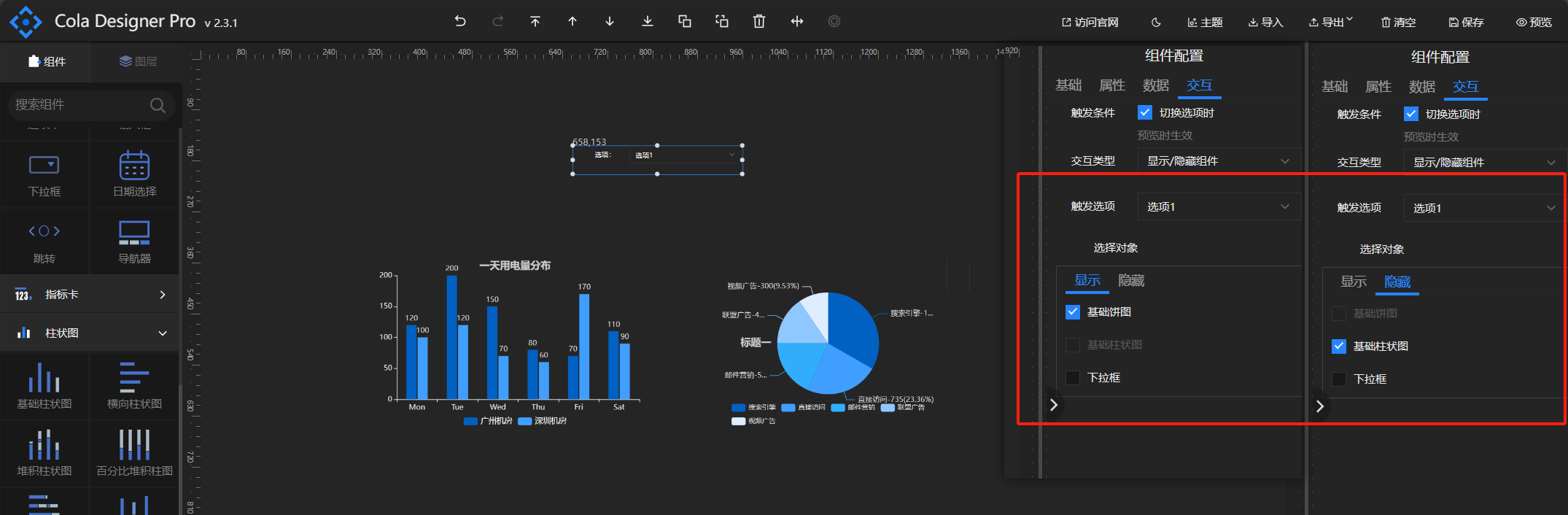Image resolution: width=1568 pixels, height=515 pixels.
Task: Uncheck the checked 基础柱状图 checkbox
Action: 1339,346
